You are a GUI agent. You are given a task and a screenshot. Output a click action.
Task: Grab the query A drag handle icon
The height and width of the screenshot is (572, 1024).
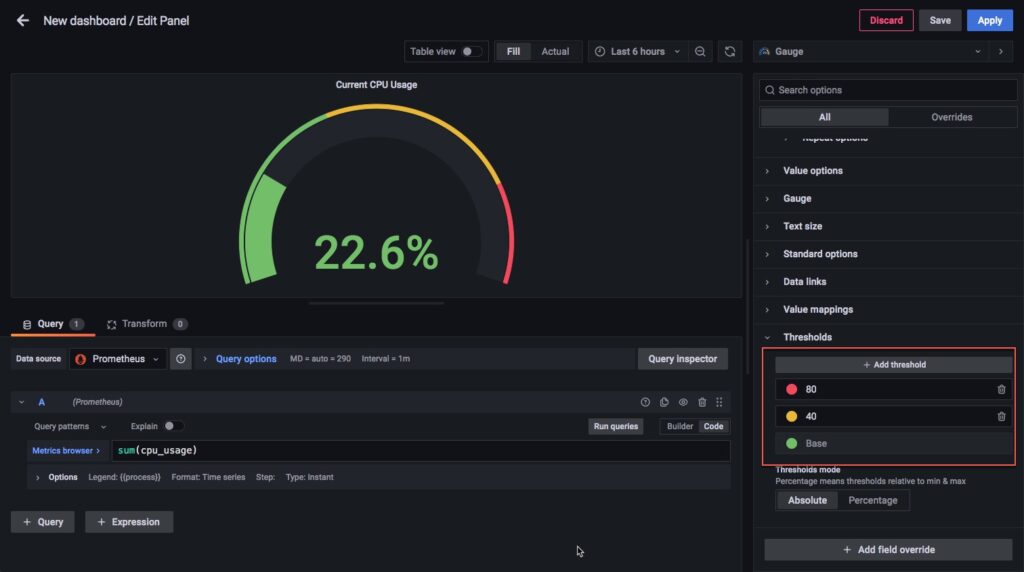pyautogui.click(x=719, y=402)
